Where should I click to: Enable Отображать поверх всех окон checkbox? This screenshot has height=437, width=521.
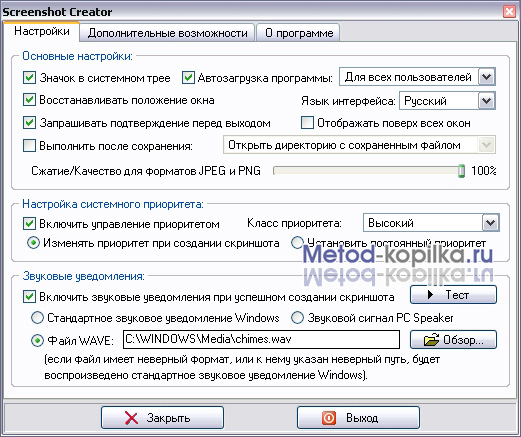[x=307, y=123]
